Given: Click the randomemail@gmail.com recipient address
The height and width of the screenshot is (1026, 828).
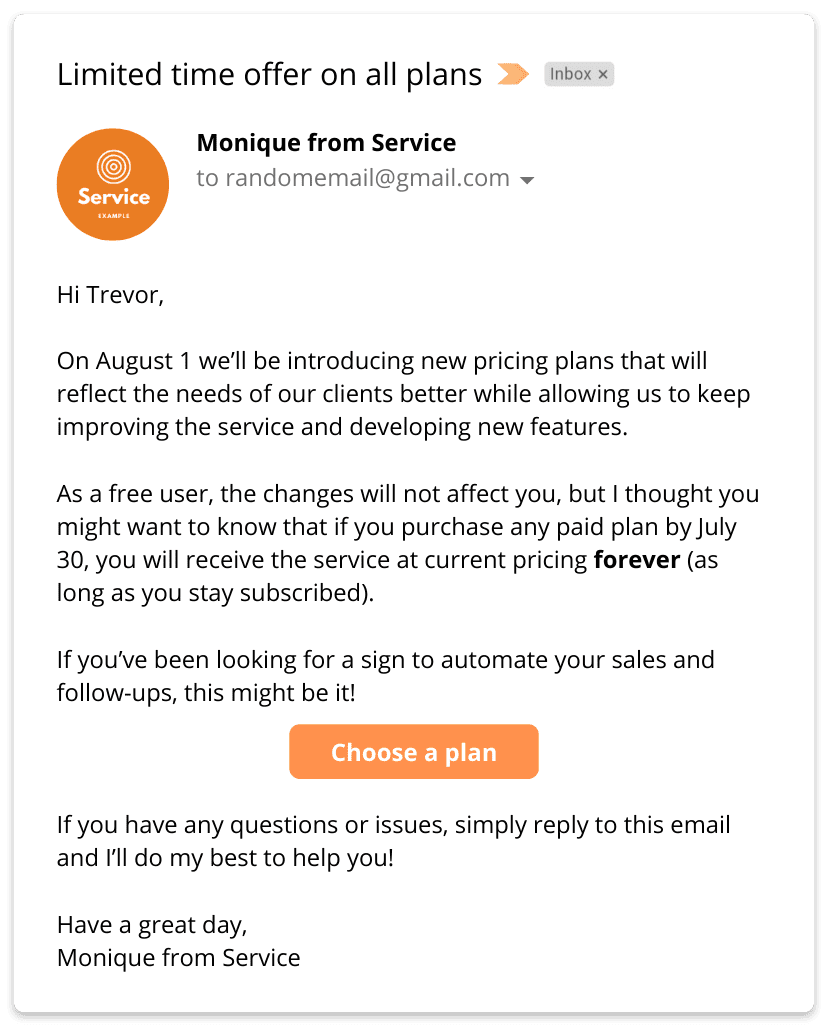Looking at the screenshot, I should click(367, 178).
